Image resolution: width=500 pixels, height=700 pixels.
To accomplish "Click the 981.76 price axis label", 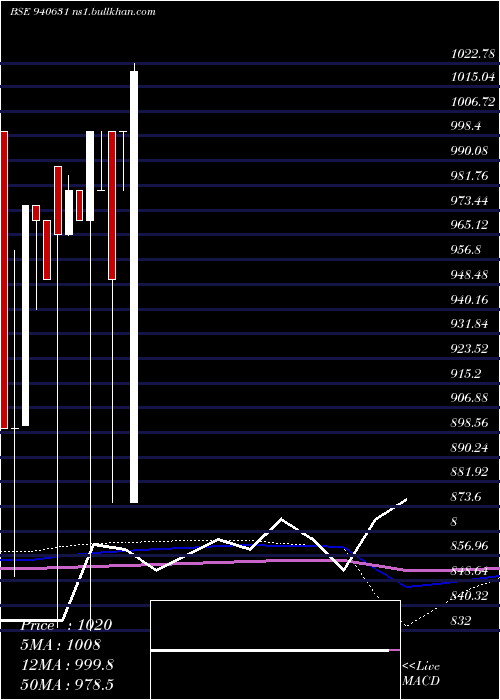I will [470, 176].
